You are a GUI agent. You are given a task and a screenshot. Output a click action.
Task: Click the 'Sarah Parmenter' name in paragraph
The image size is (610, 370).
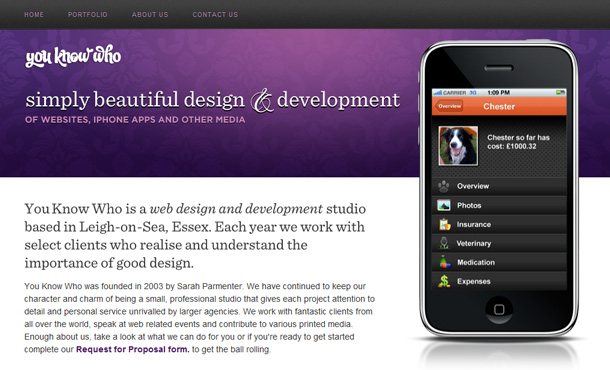click(210, 286)
